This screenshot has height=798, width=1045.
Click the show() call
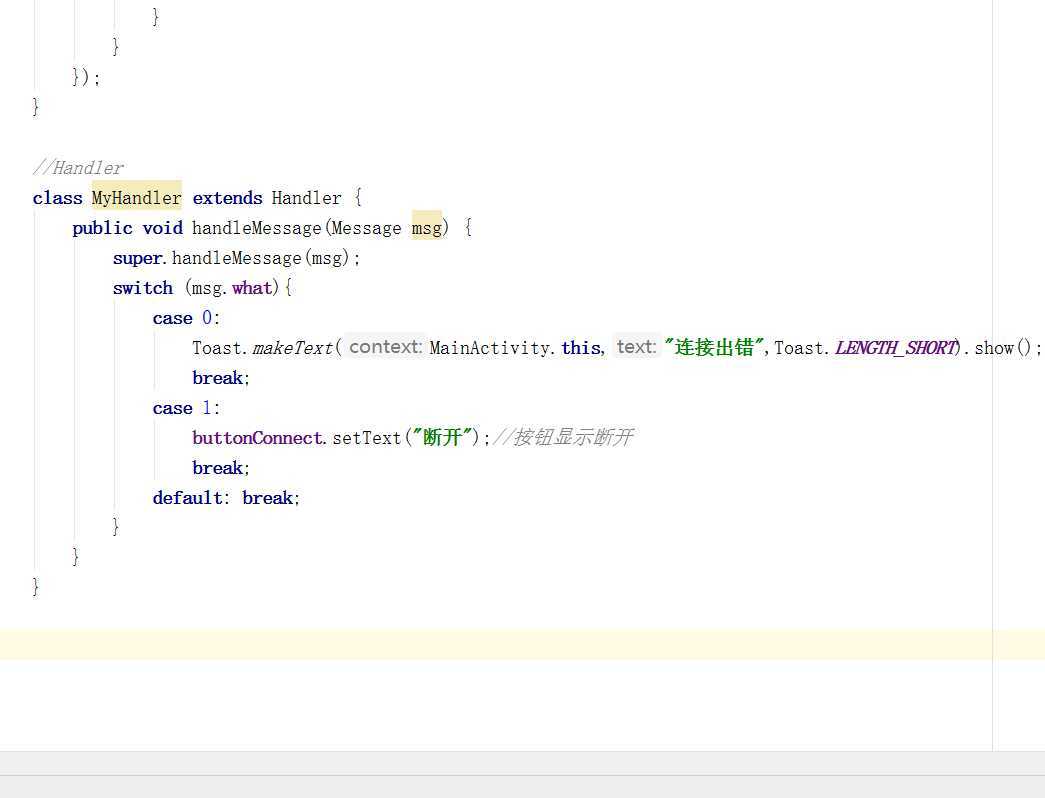pos(1002,348)
